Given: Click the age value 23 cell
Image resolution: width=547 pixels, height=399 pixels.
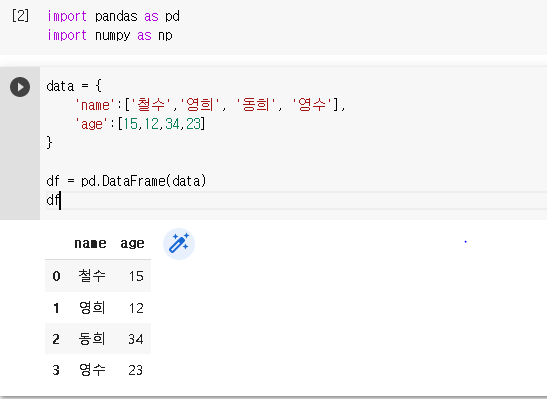Looking at the screenshot, I should pyautogui.click(x=136, y=370).
